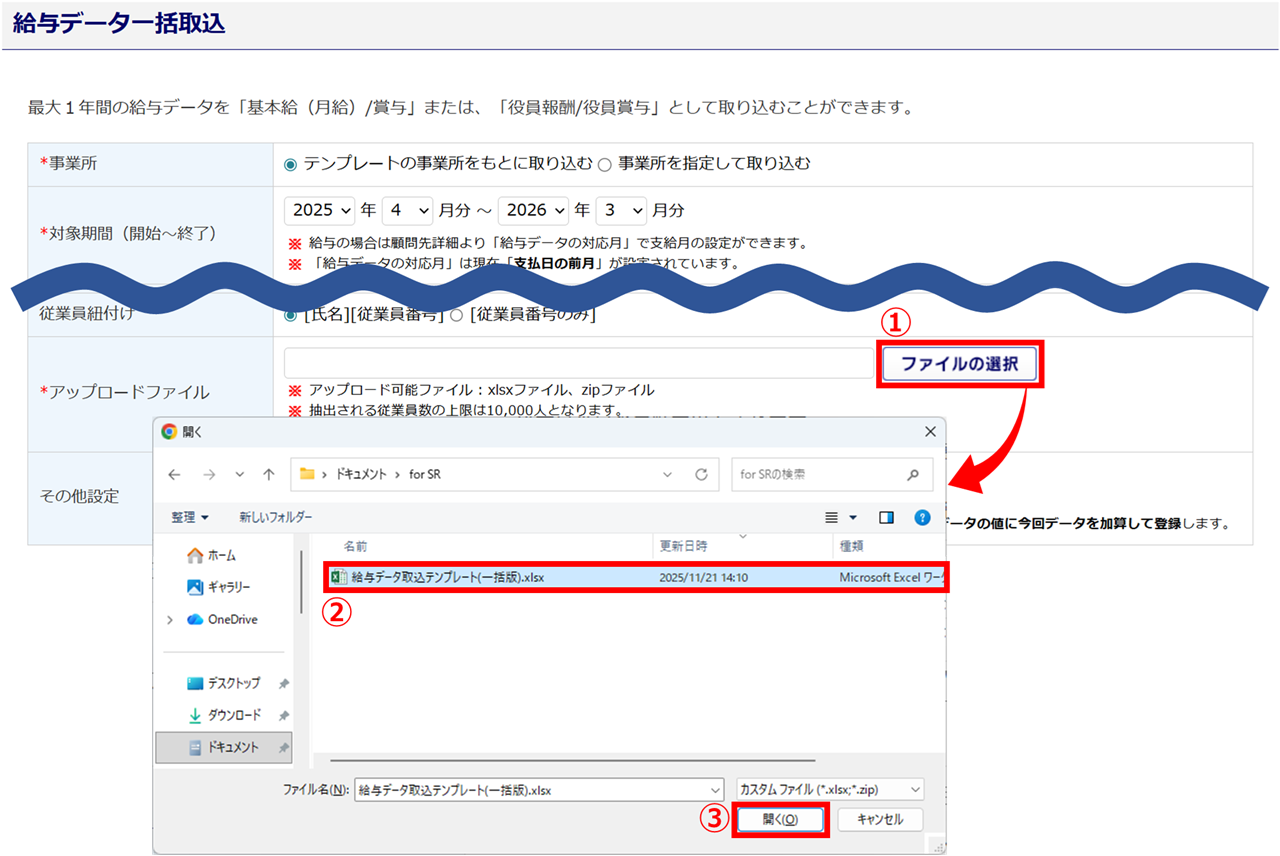The width and height of the screenshot is (1280, 856).
Task: Select the [氏名][従業員番号] radio option
Action: [291, 315]
